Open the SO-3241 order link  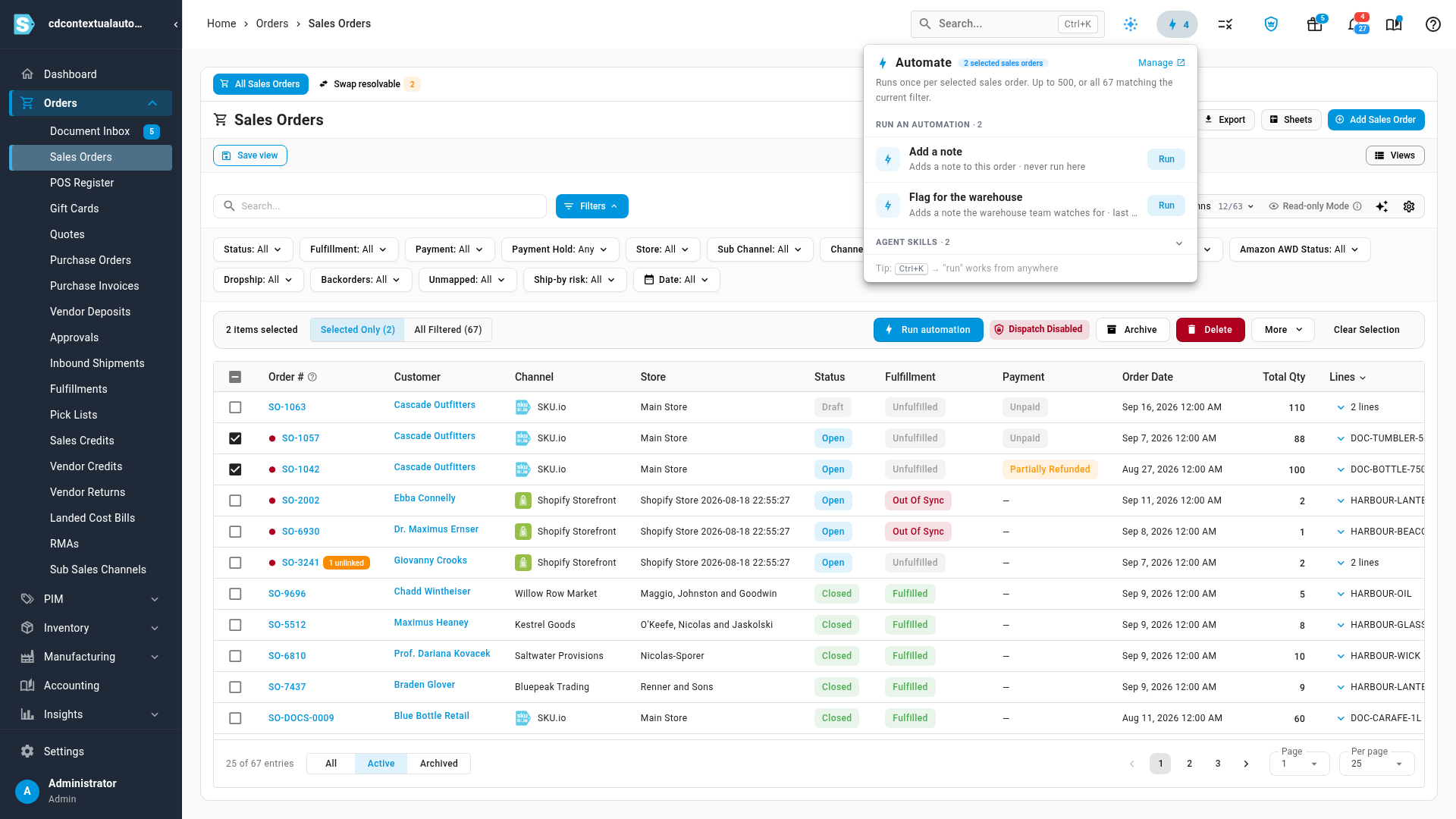300,563
